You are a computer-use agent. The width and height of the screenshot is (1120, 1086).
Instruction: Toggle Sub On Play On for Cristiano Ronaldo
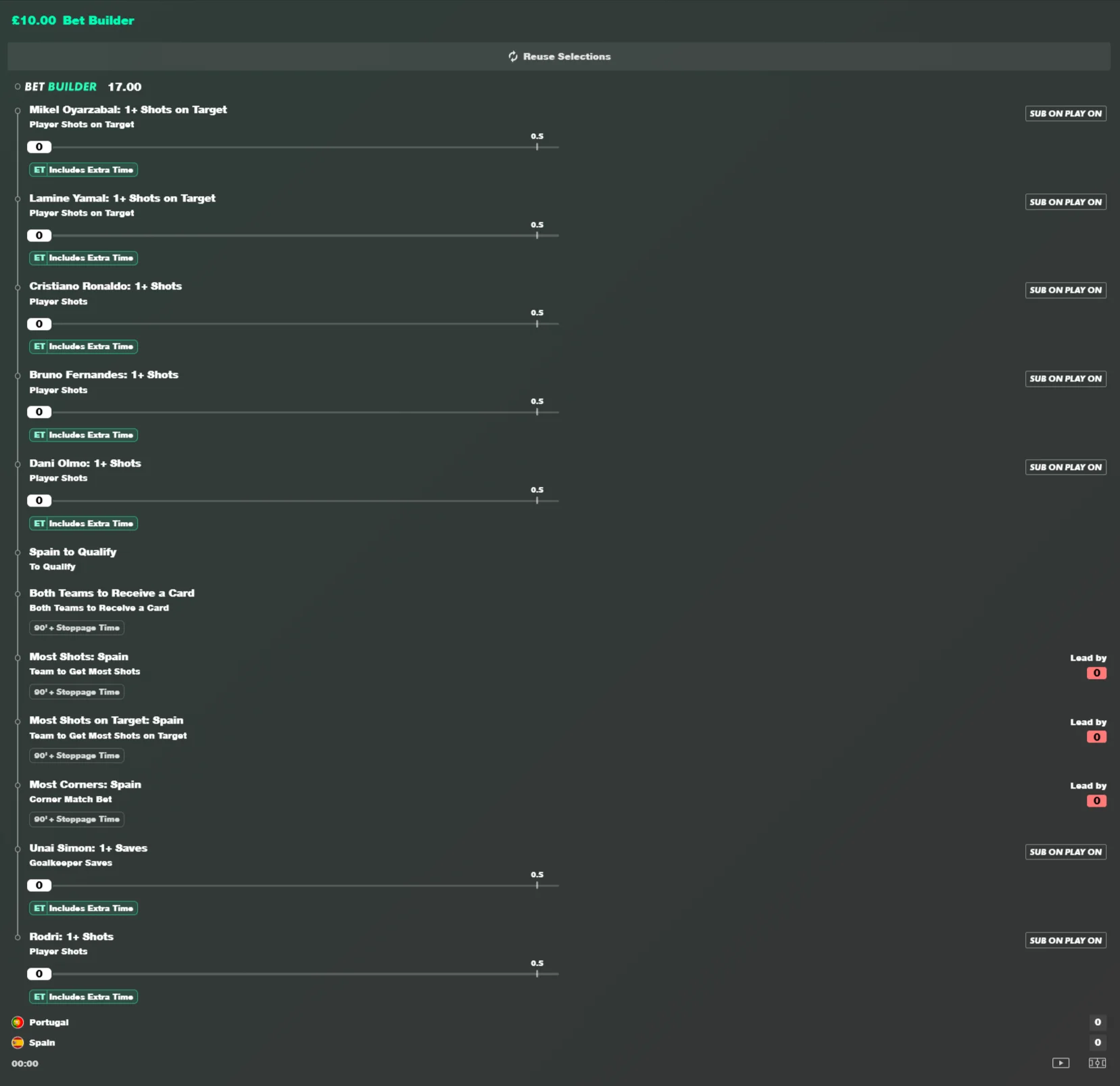click(x=1065, y=290)
